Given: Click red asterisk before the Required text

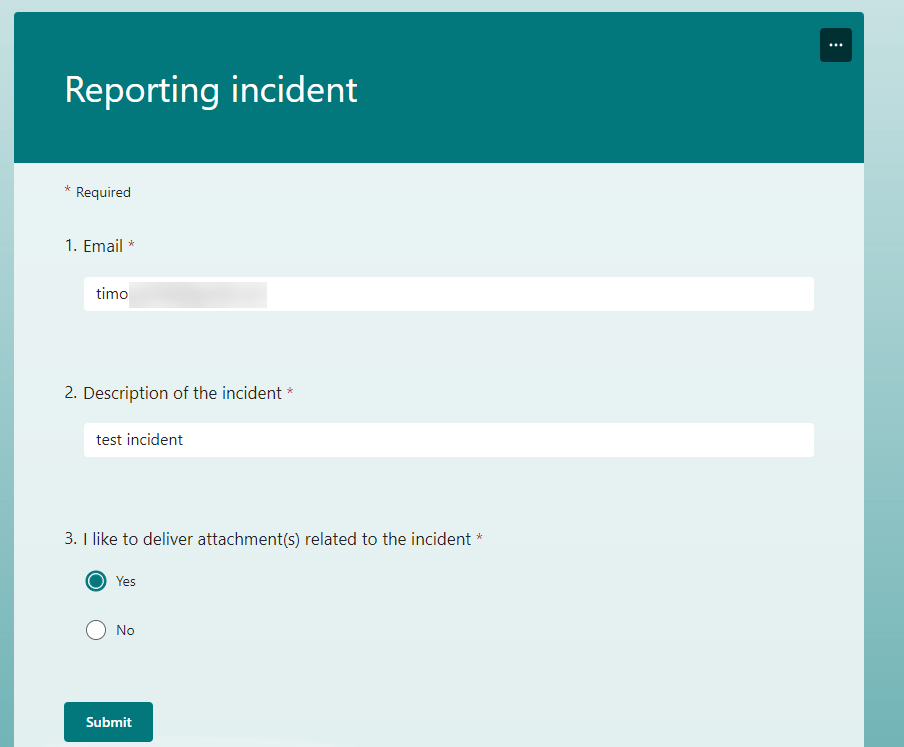Looking at the screenshot, I should pyautogui.click(x=68, y=190).
